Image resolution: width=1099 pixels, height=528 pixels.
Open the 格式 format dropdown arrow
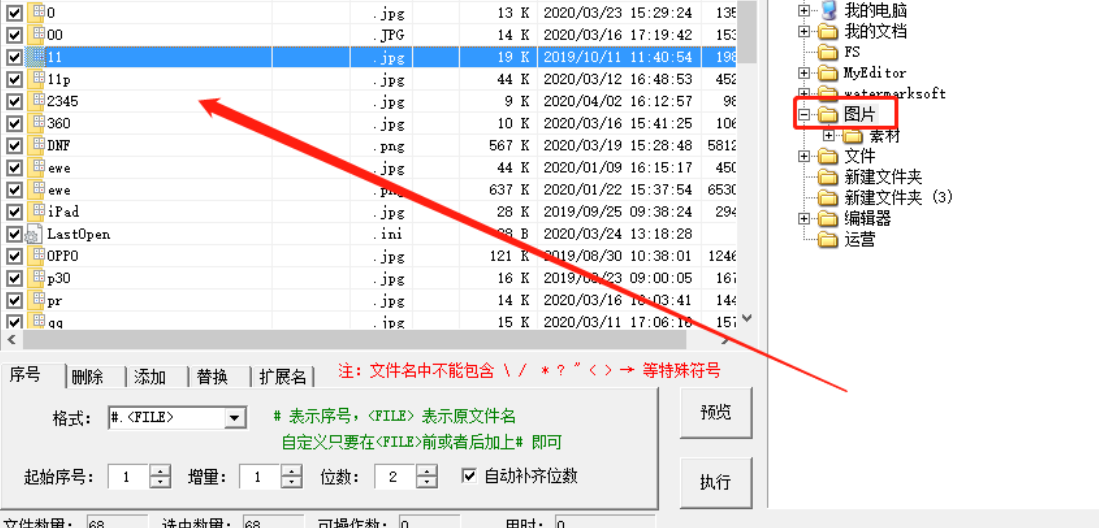pyautogui.click(x=234, y=418)
